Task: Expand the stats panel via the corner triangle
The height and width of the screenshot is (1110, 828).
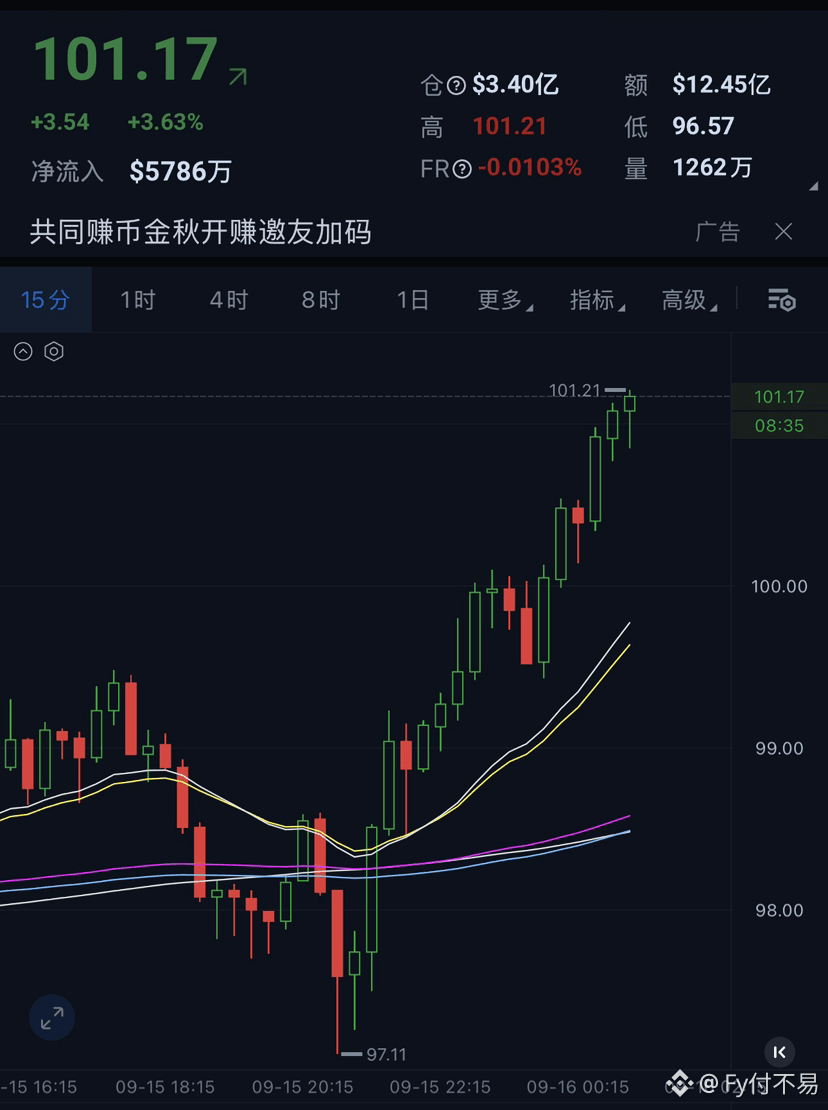Action: [814, 186]
